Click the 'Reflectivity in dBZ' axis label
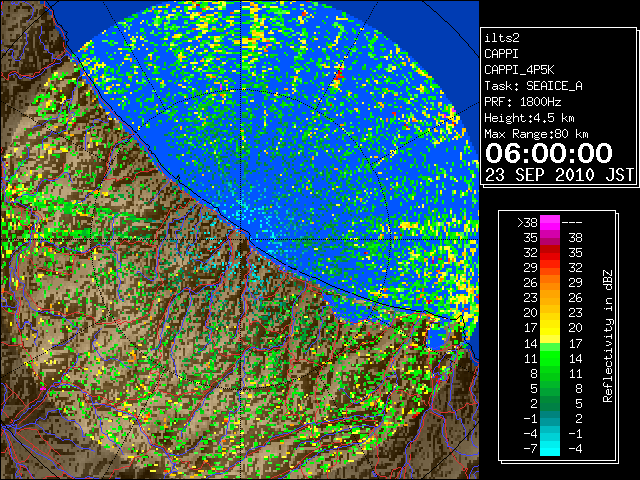 click(x=608, y=336)
